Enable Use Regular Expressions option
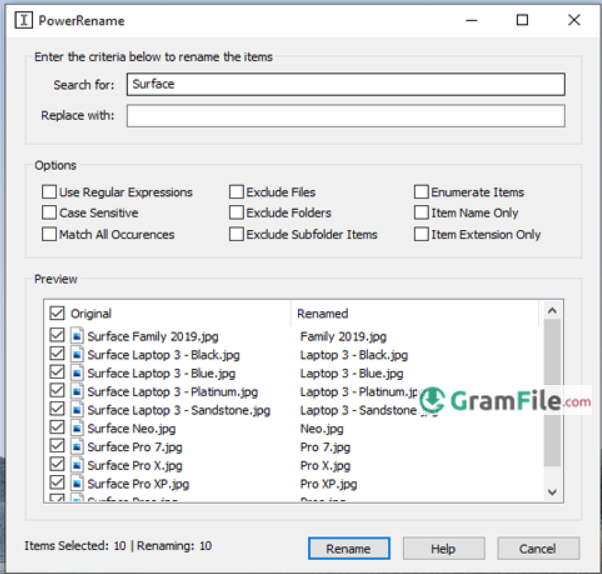Image resolution: width=602 pixels, height=574 pixels. [x=49, y=192]
